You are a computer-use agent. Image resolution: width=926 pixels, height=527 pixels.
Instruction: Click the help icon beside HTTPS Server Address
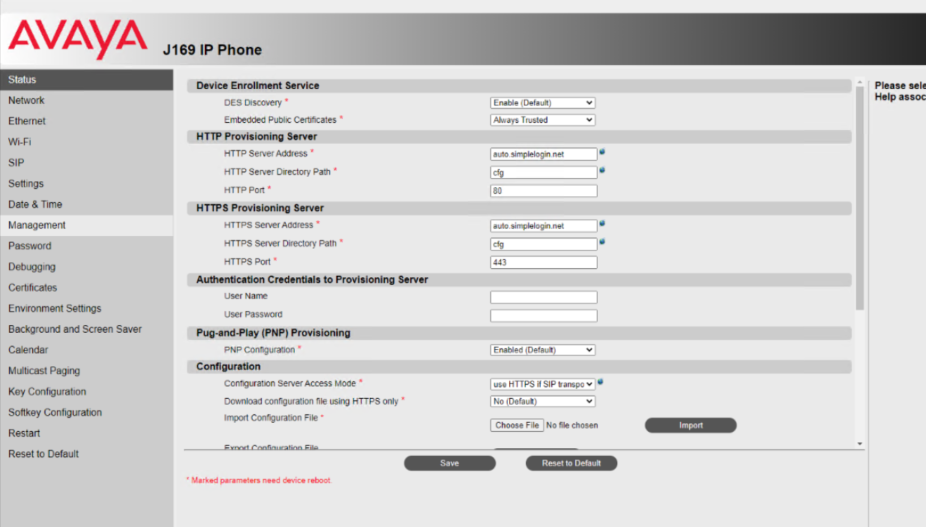click(x=602, y=223)
